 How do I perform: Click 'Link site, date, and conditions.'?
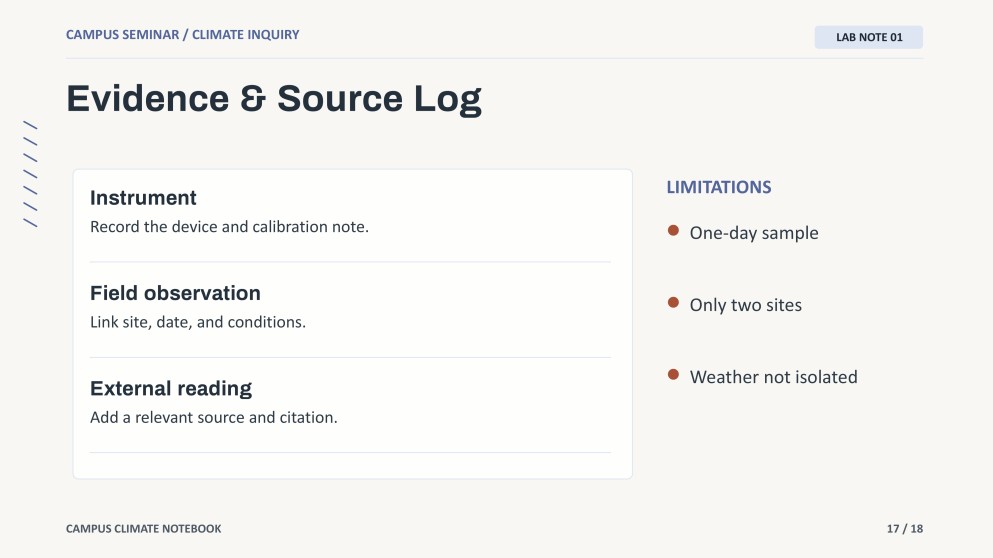click(198, 322)
